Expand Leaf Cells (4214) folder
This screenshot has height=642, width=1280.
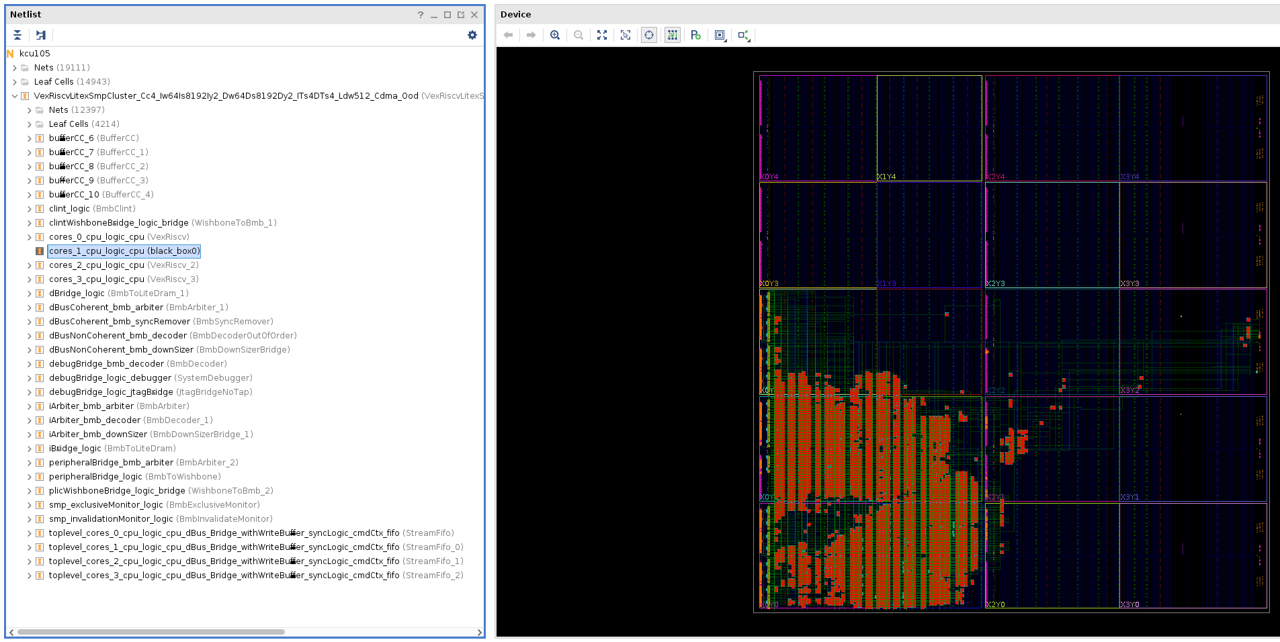(29, 124)
